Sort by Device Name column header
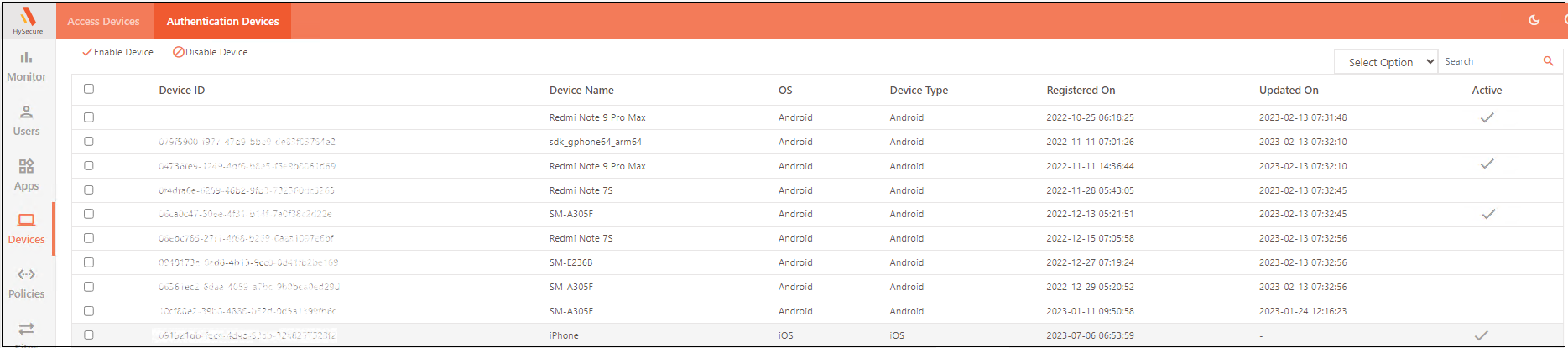Image resolution: width=1568 pixels, height=348 pixels. point(581,91)
